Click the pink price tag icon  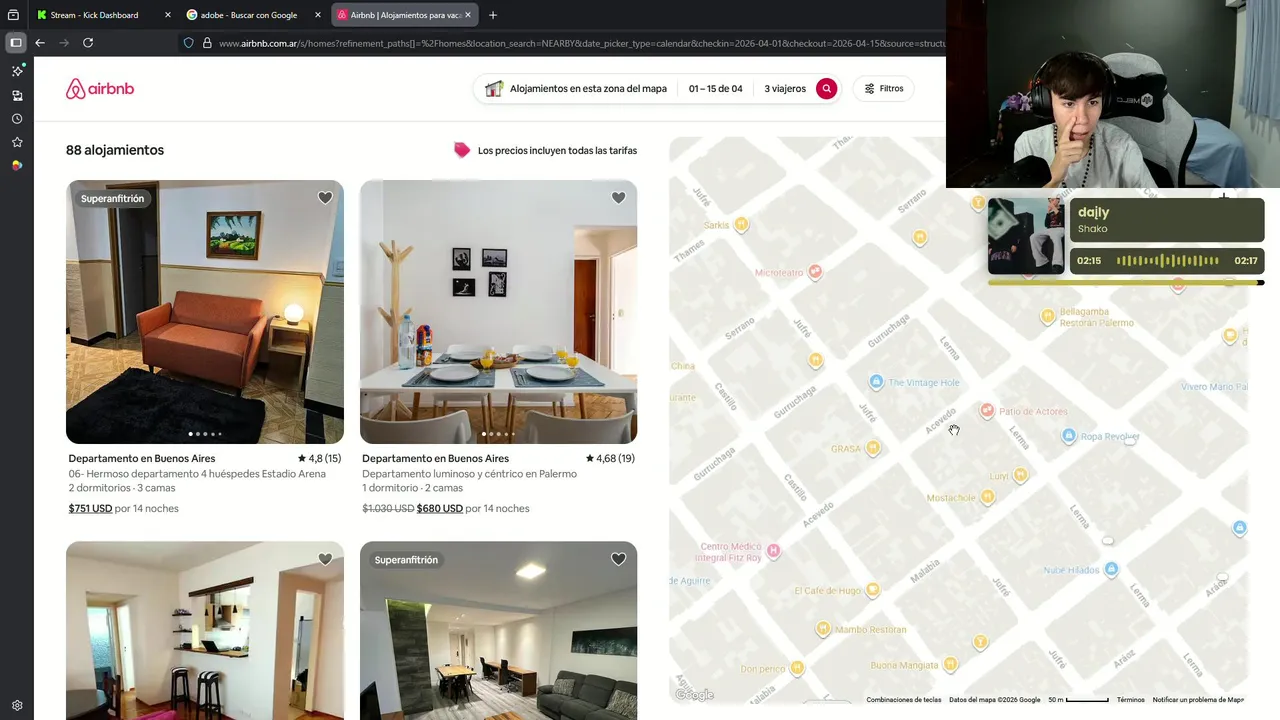462,150
